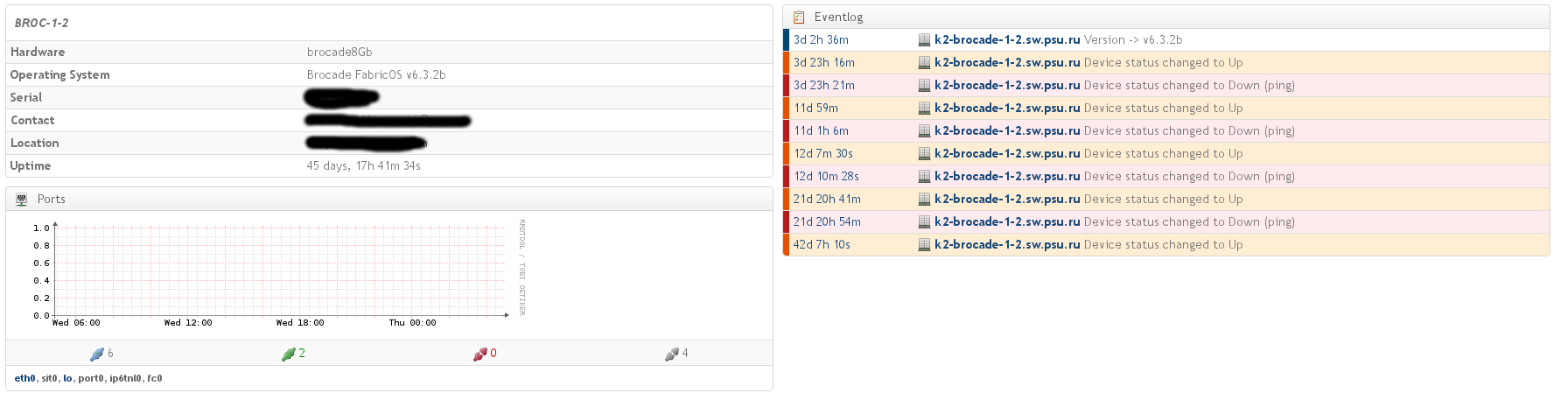The height and width of the screenshot is (400, 1568).
Task: Click hostname link in 21d 20h 54m event
Action: tap(1006, 221)
